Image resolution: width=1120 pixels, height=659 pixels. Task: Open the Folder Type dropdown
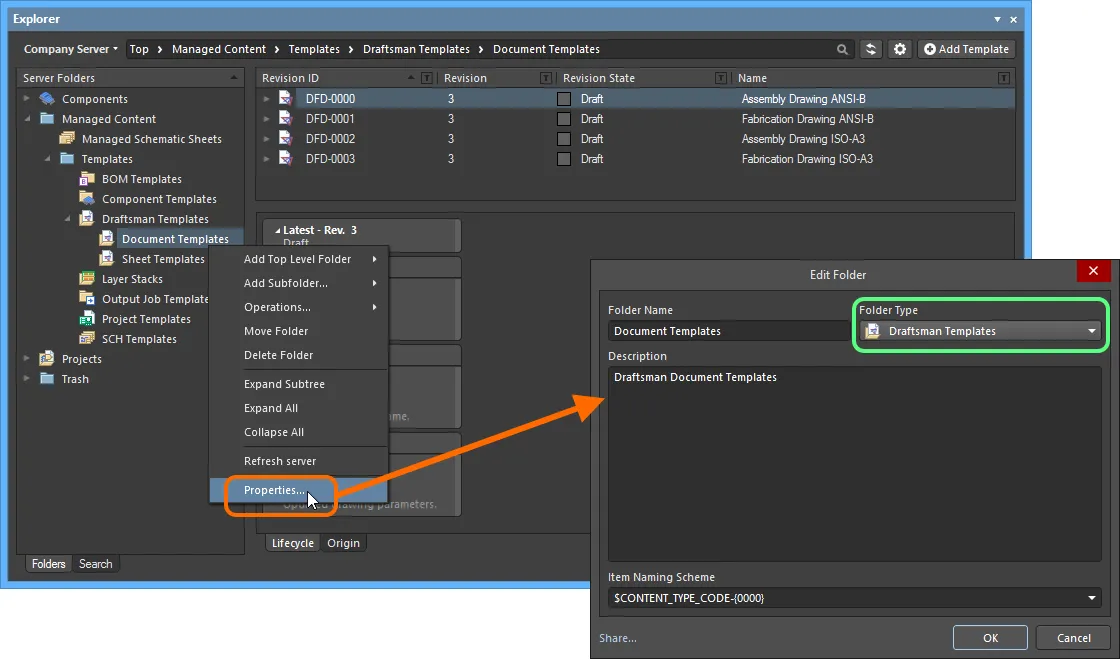[x=1091, y=331]
